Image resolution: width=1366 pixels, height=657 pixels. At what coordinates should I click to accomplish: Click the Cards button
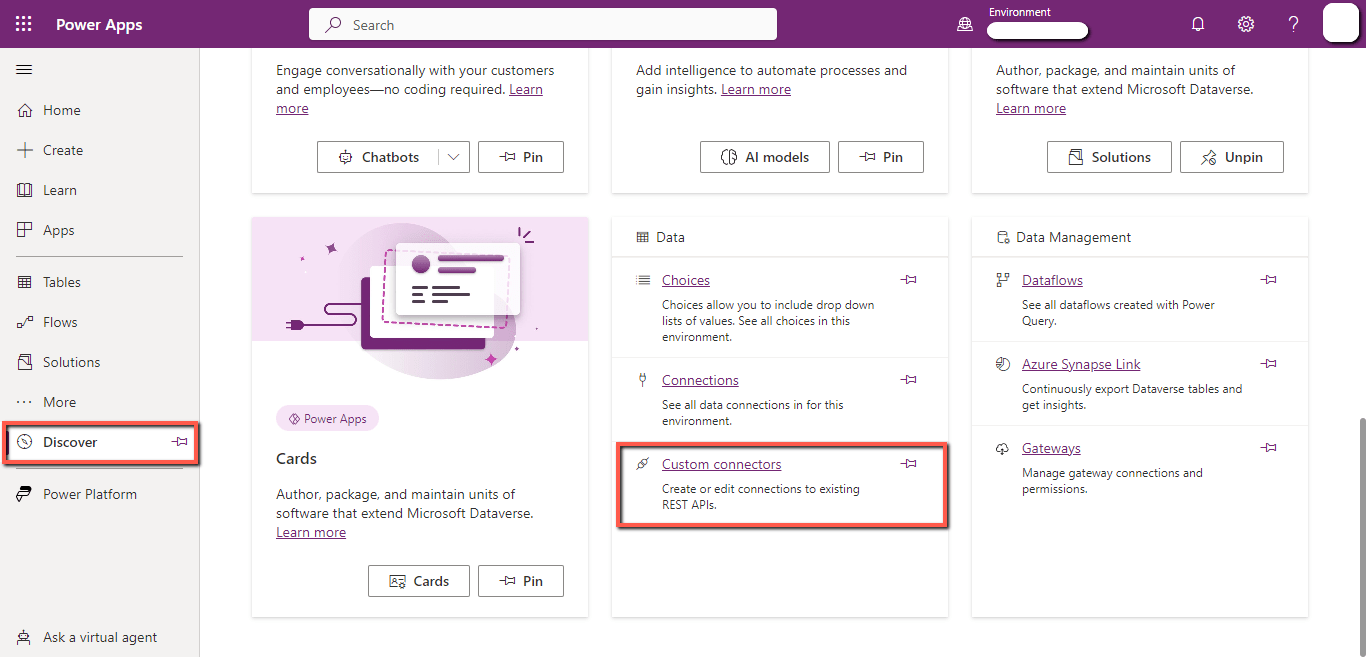(x=418, y=581)
